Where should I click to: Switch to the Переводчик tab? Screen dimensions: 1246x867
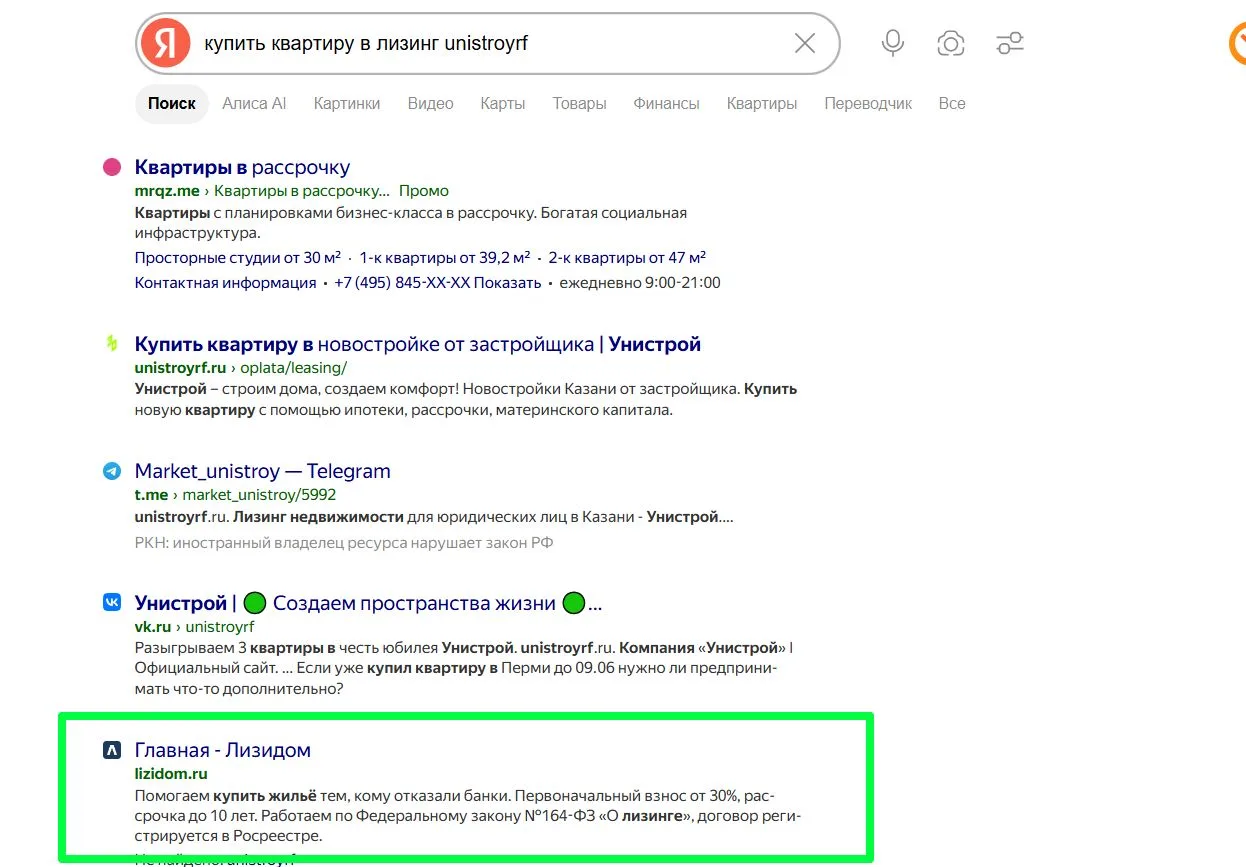tap(868, 103)
